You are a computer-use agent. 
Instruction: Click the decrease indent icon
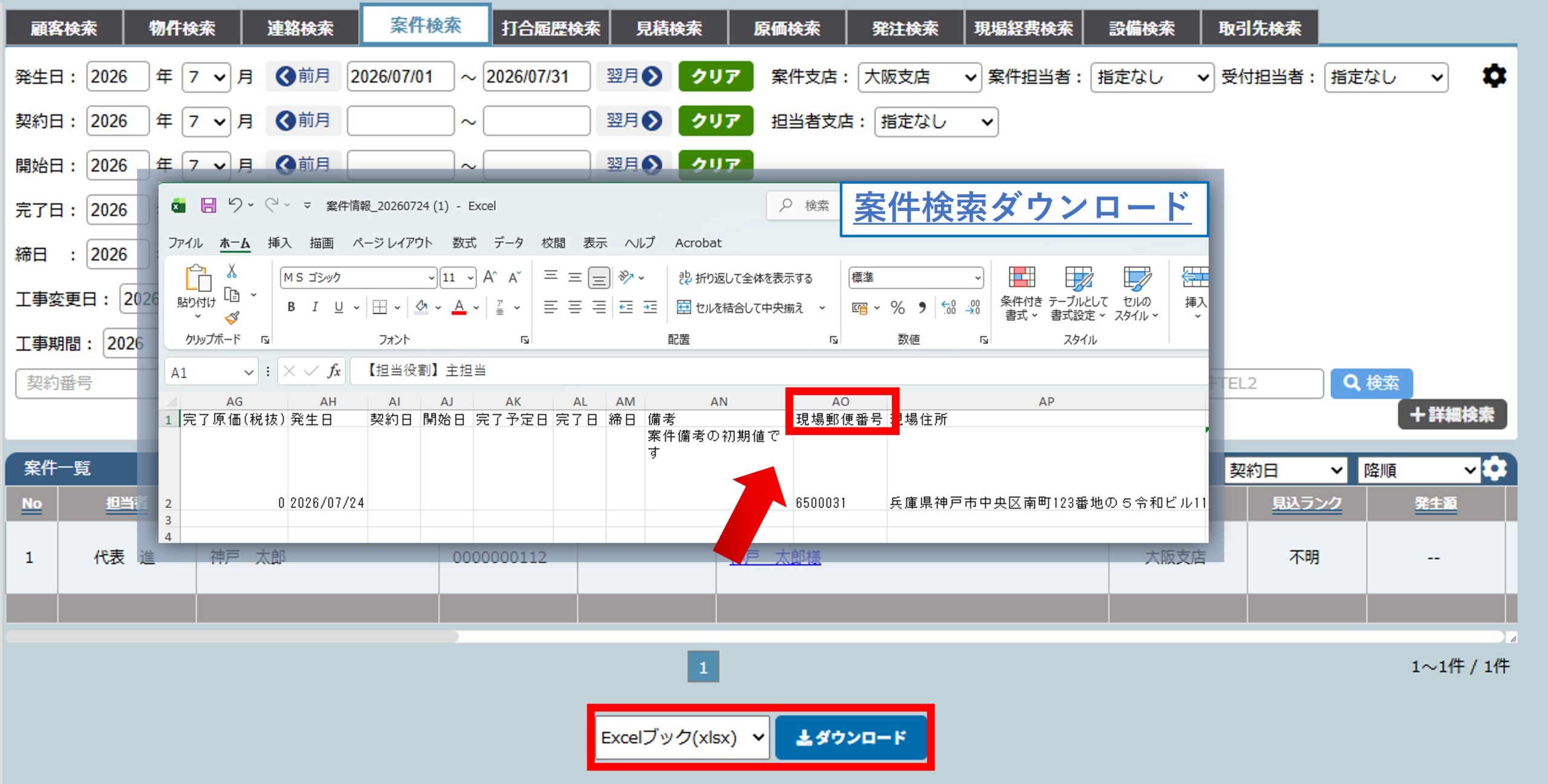click(x=626, y=307)
